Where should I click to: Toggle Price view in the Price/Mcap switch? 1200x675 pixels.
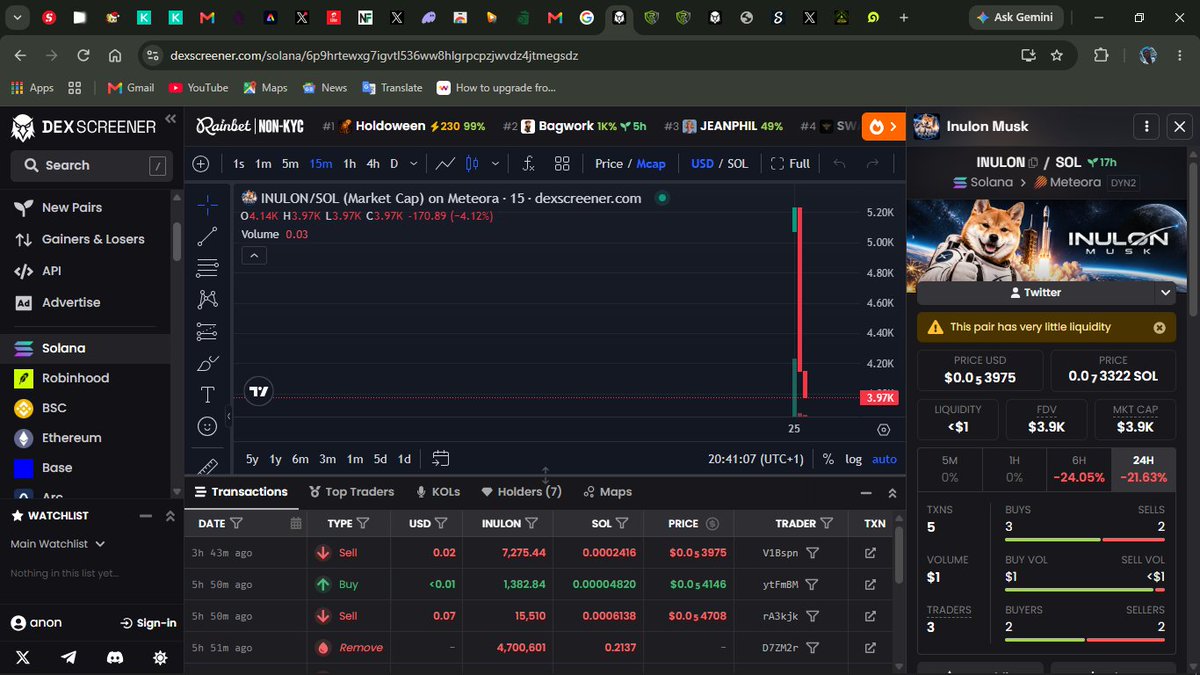609,163
